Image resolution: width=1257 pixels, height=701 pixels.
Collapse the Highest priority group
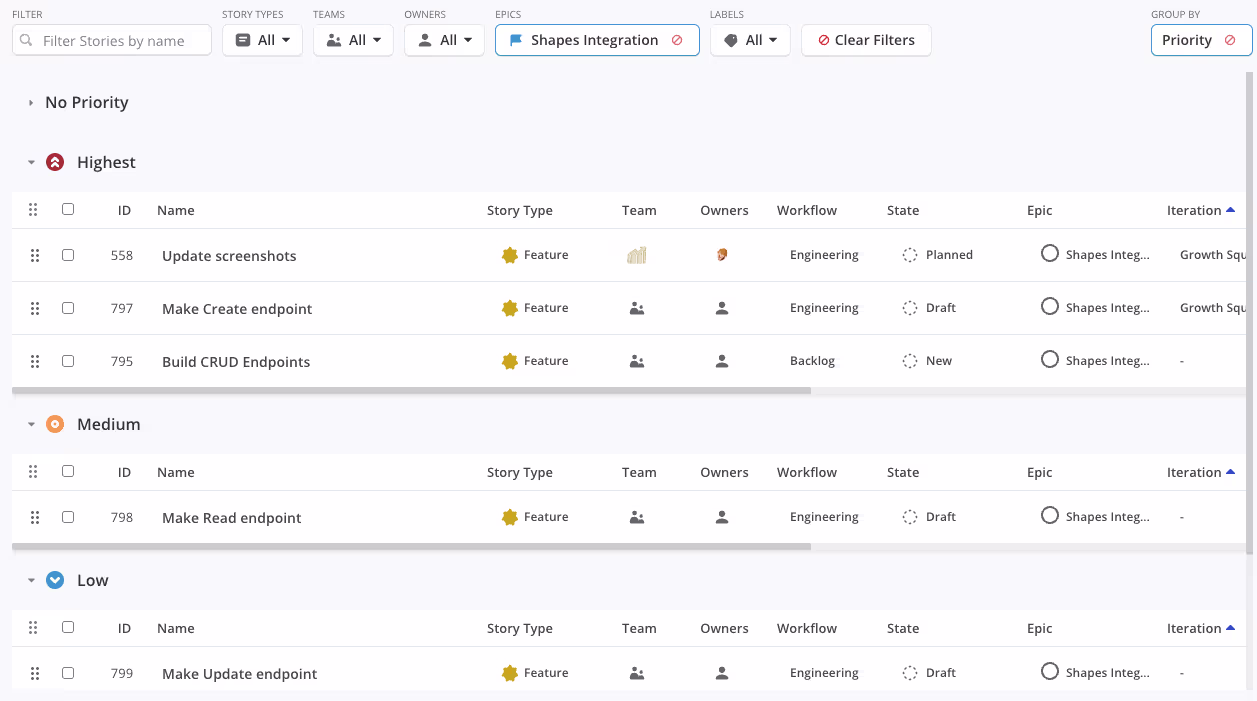(x=31, y=162)
